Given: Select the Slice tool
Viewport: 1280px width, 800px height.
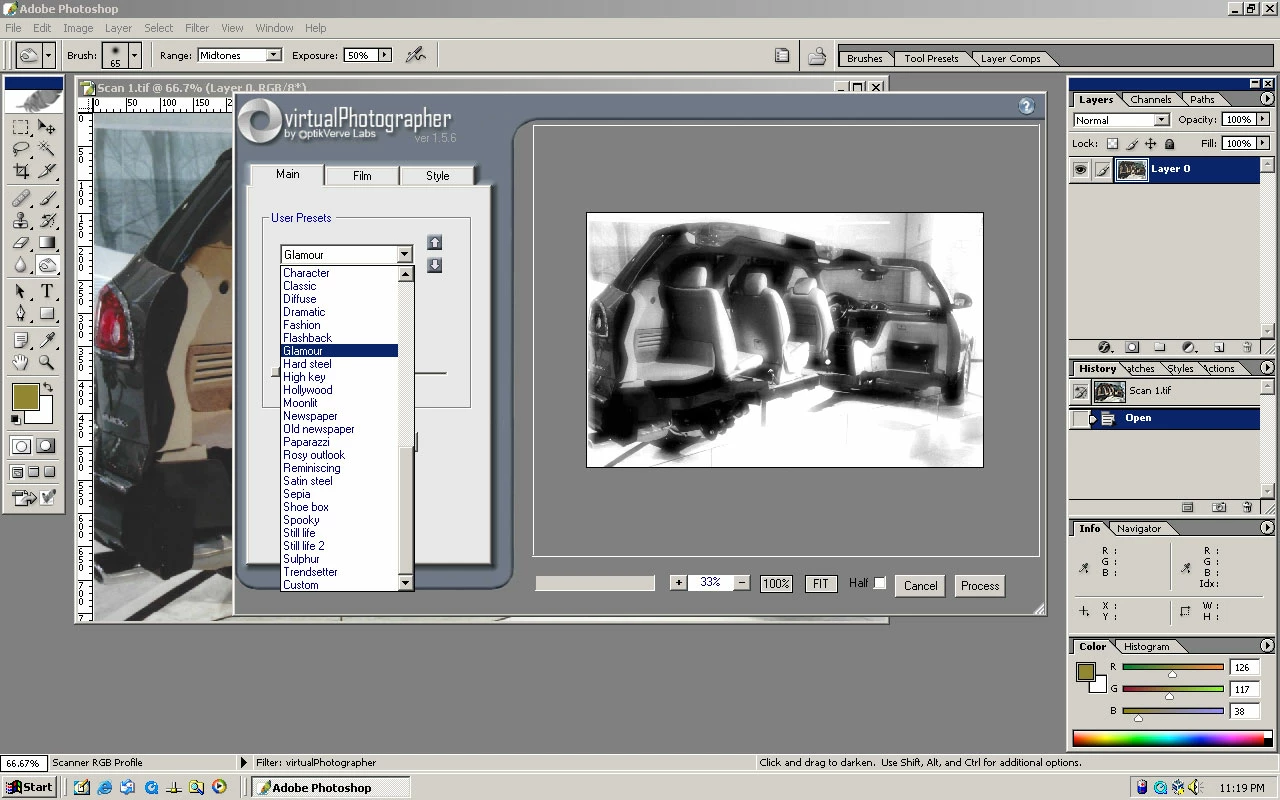Looking at the screenshot, I should [x=46, y=171].
